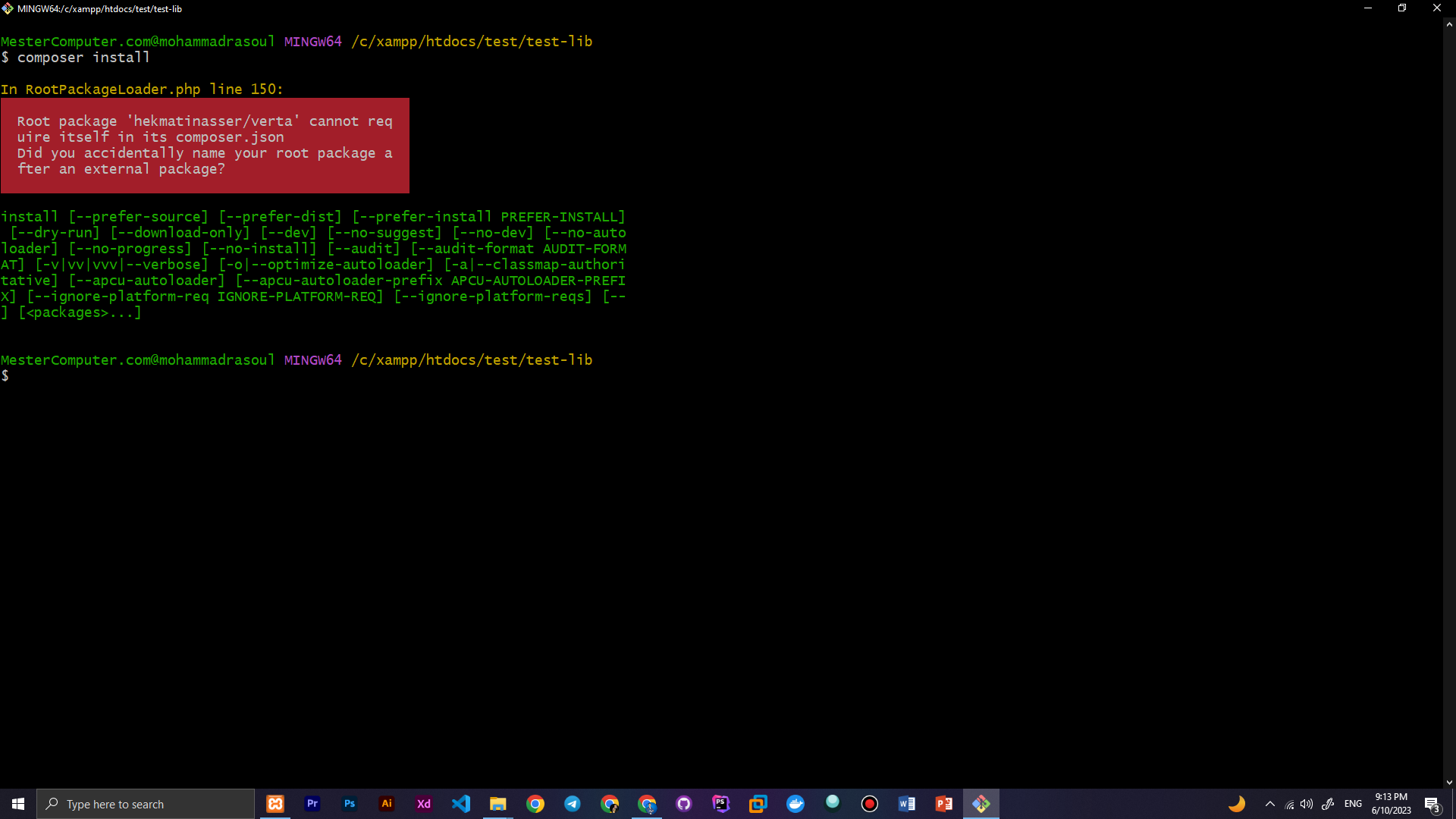Restore down the Git Bash window
This screenshot has height=819, width=1456.
point(1402,8)
